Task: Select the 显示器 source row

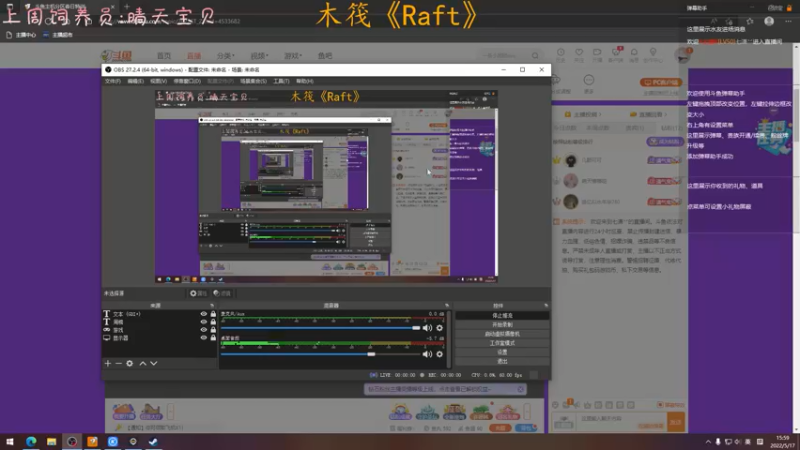Action: click(x=160, y=338)
